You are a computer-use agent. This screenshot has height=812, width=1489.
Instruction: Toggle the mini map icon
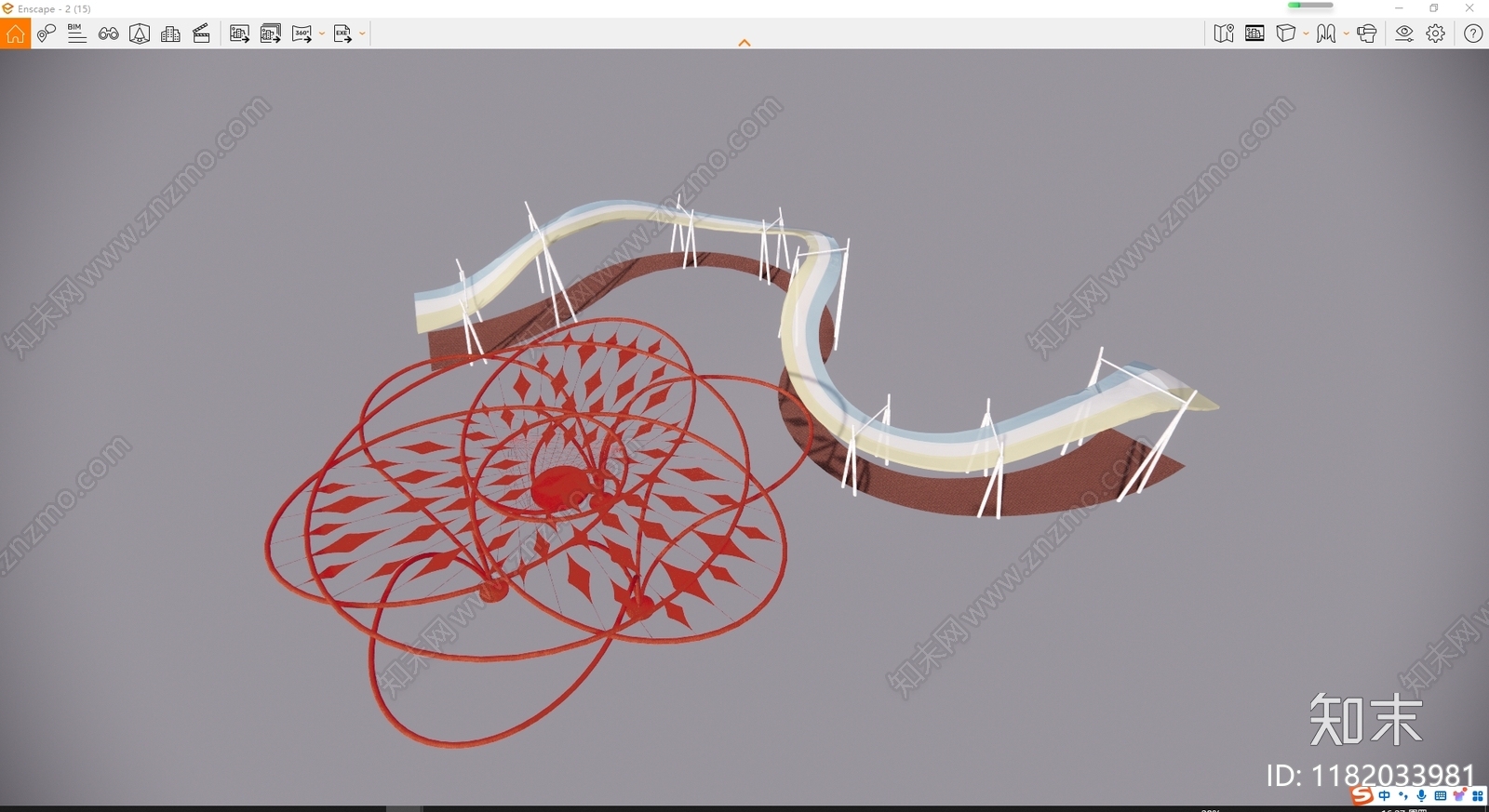tap(1224, 33)
